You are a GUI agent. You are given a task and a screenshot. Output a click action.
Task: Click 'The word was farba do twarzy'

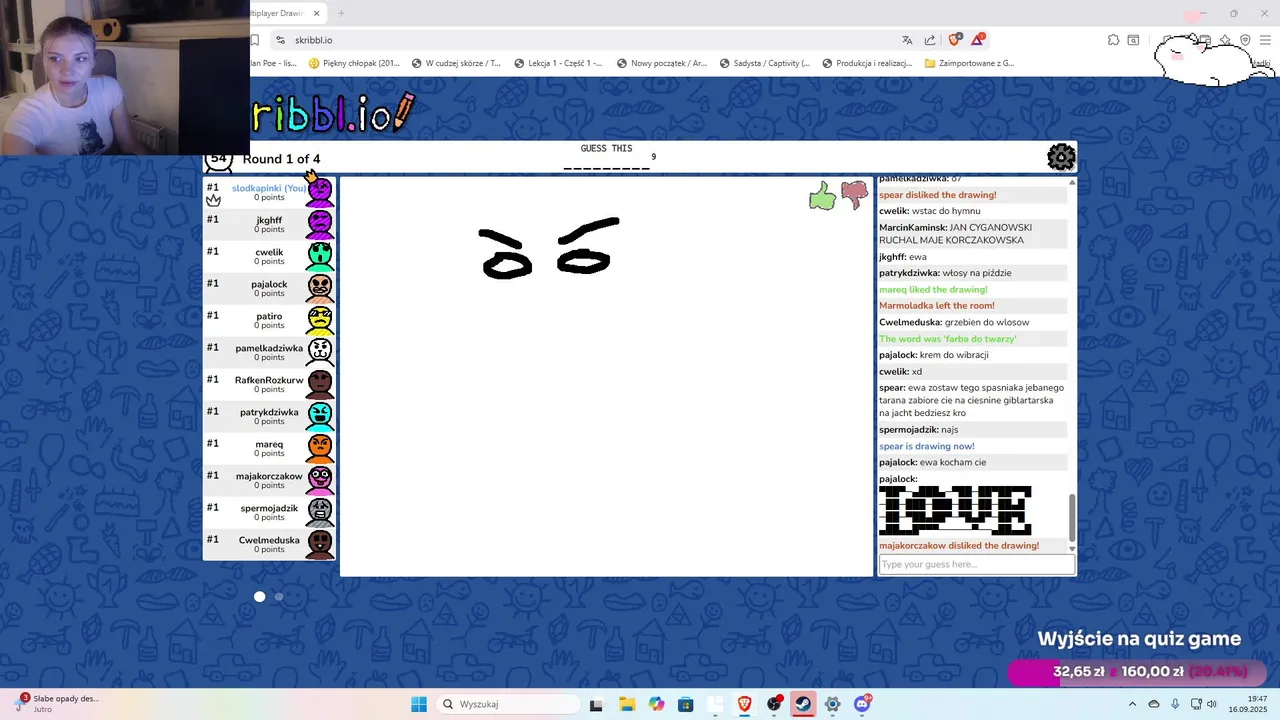point(947,339)
